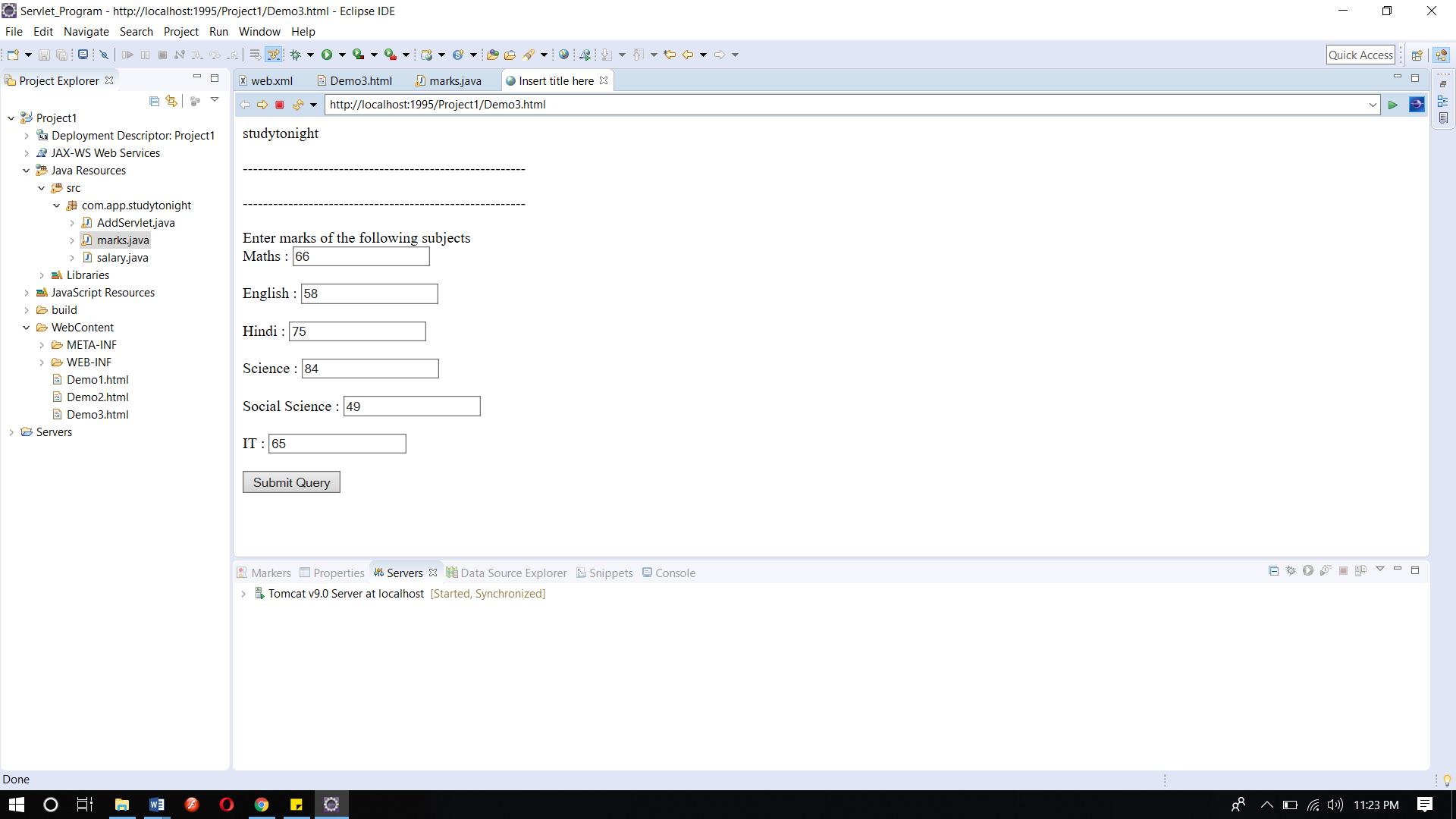Switch to the marks.java editor tab

click(x=449, y=81)
